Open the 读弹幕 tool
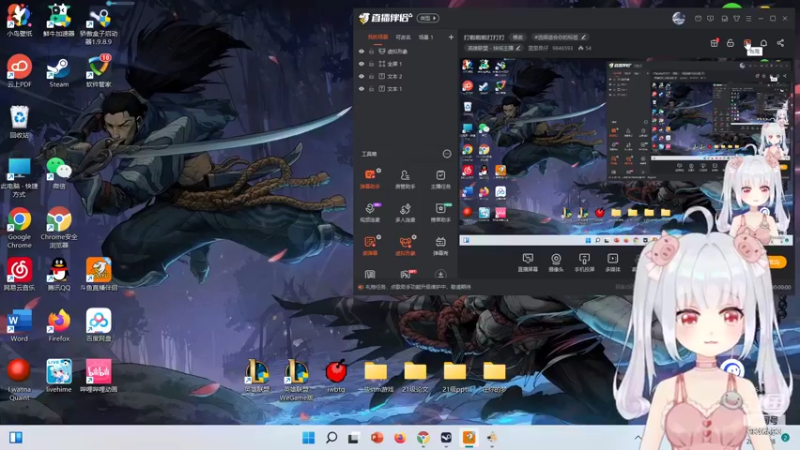The image size is (800, 450). (370, 245)
